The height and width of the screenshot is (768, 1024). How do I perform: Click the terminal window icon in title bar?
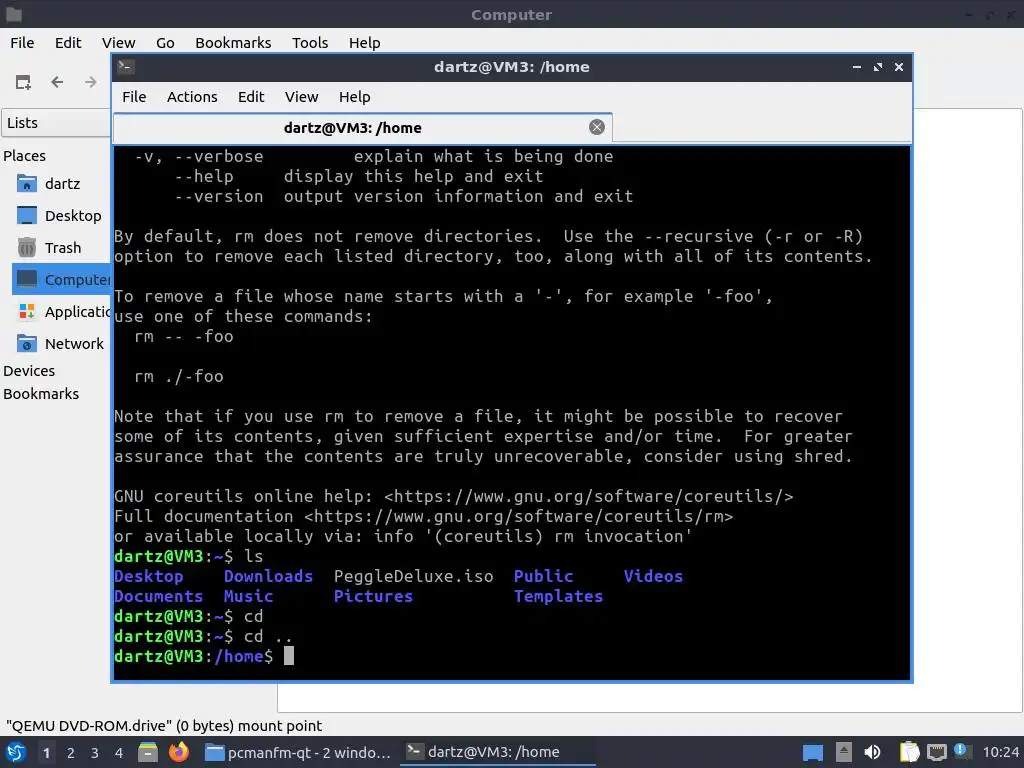pos(125,66)
